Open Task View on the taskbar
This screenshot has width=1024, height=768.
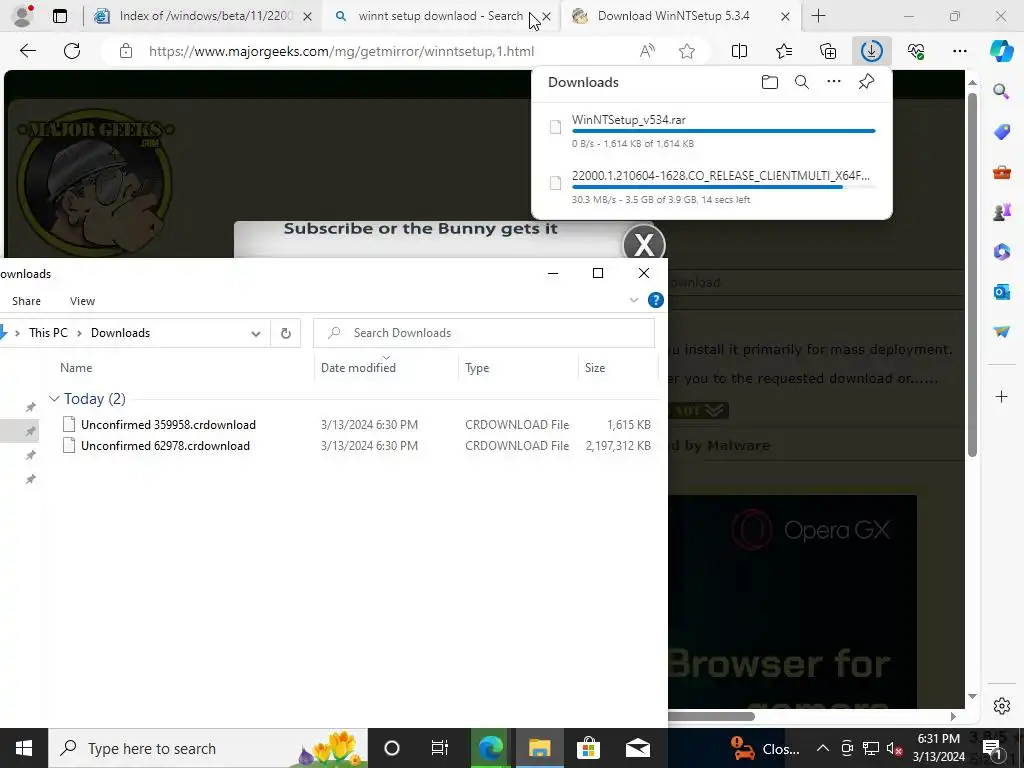(440, 748)
